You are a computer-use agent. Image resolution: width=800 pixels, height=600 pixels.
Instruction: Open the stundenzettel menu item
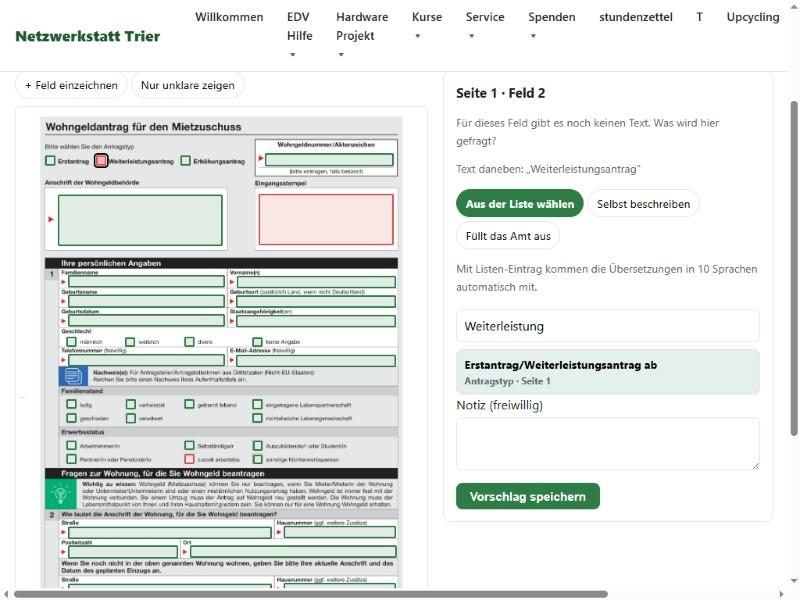tap(636, 17)
